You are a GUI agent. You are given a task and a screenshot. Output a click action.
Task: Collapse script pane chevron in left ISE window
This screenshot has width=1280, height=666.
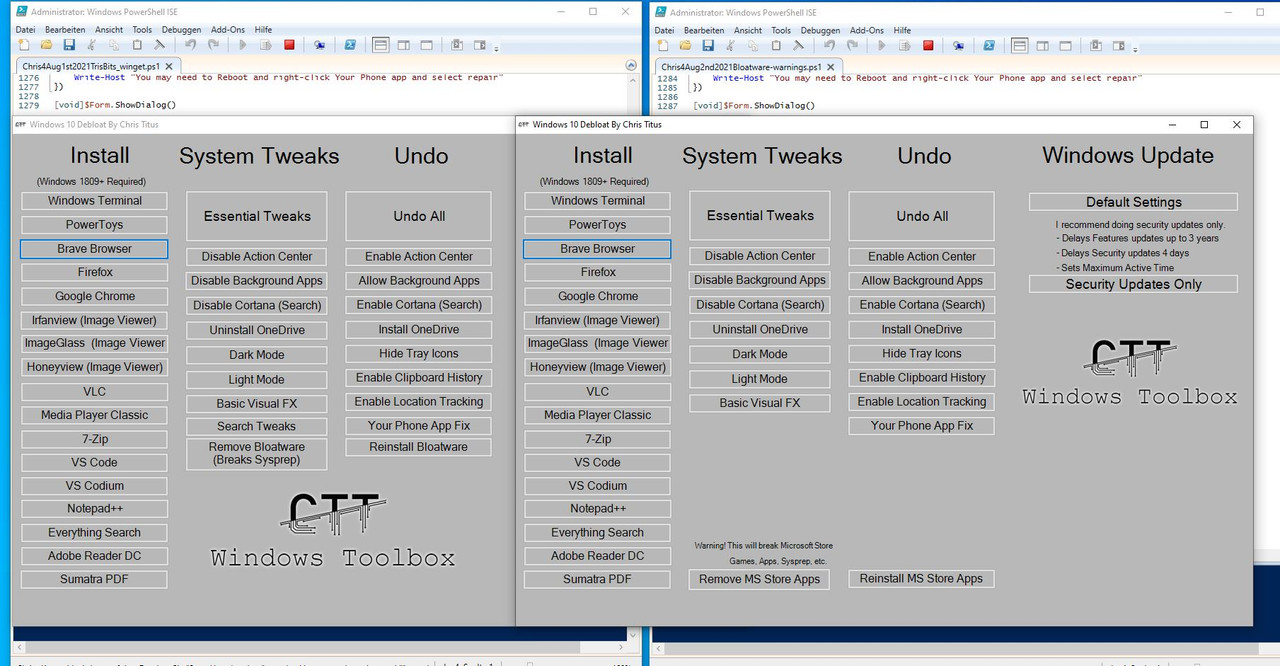pyautogui.click(x=630, y=65)
